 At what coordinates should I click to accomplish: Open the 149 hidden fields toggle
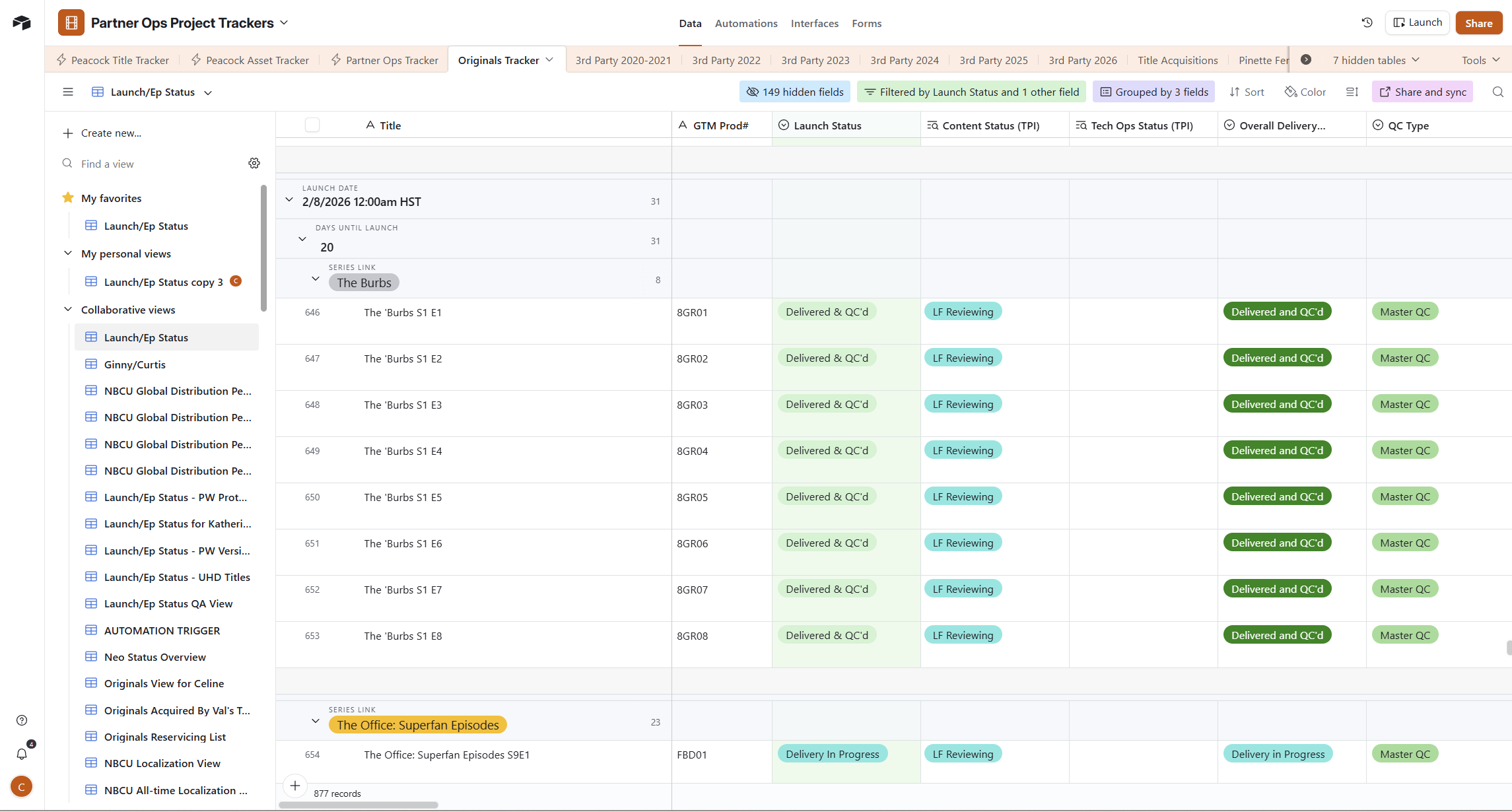[795, 92]
